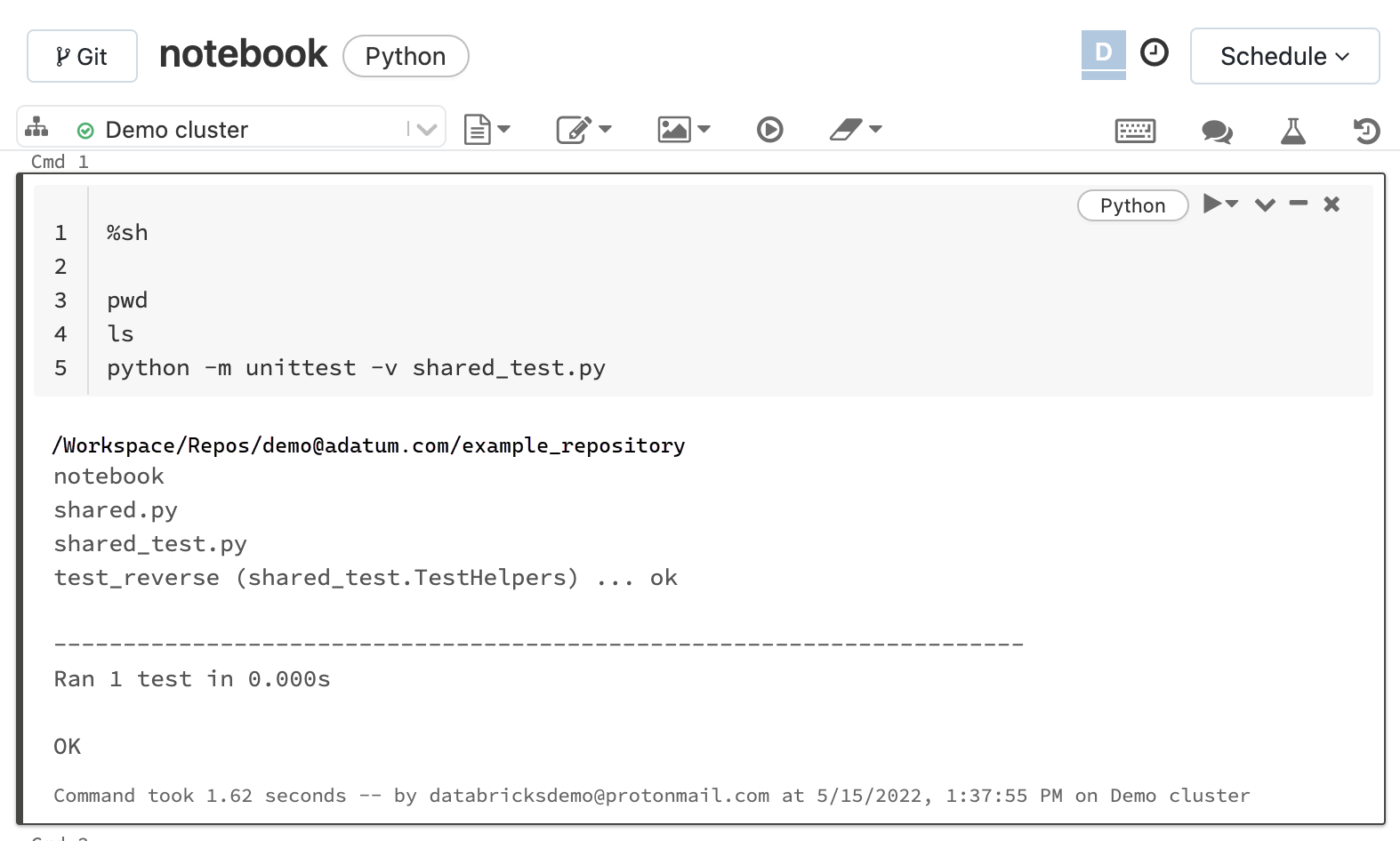Delete the cell with X icon

(x=1332, y=204)
